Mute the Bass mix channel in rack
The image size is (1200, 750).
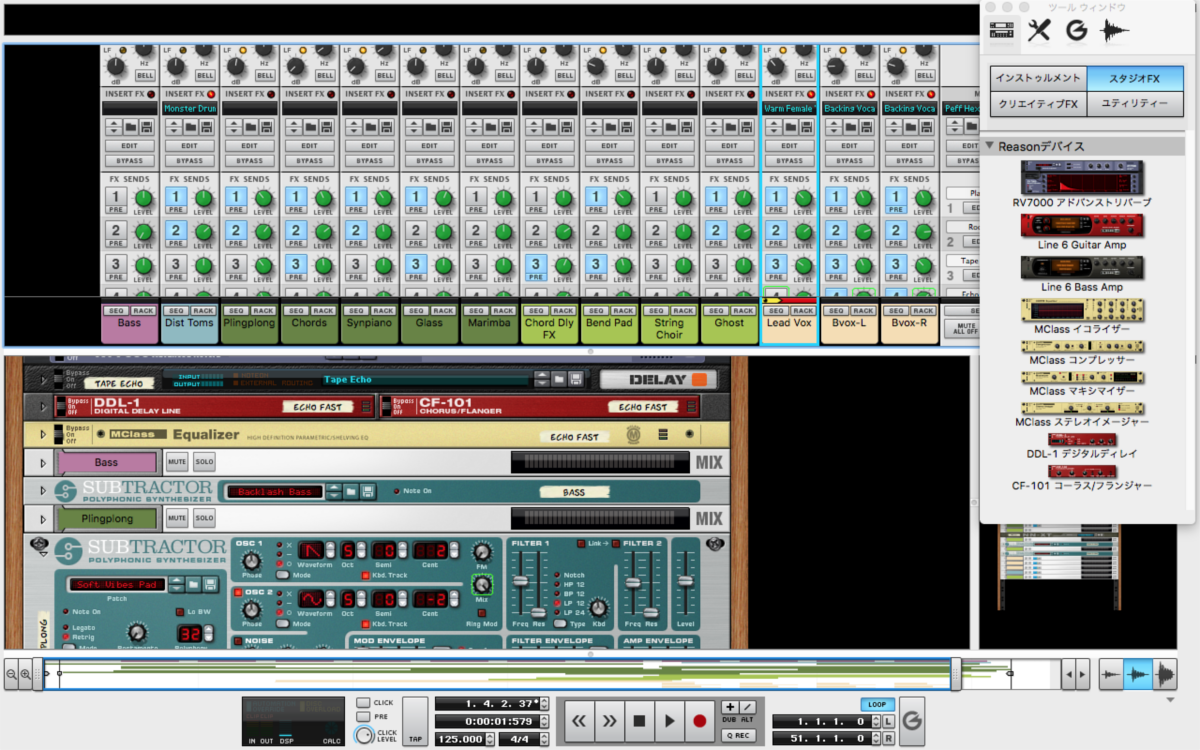tap(177, 462)
